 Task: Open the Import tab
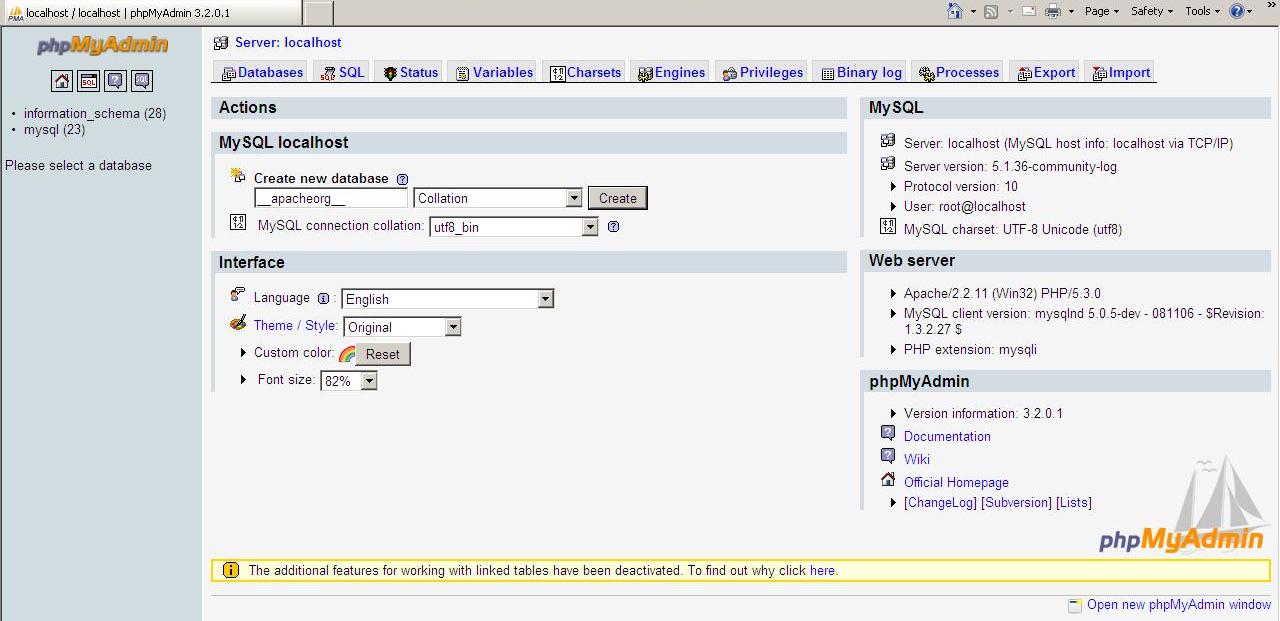(1120, 72)
